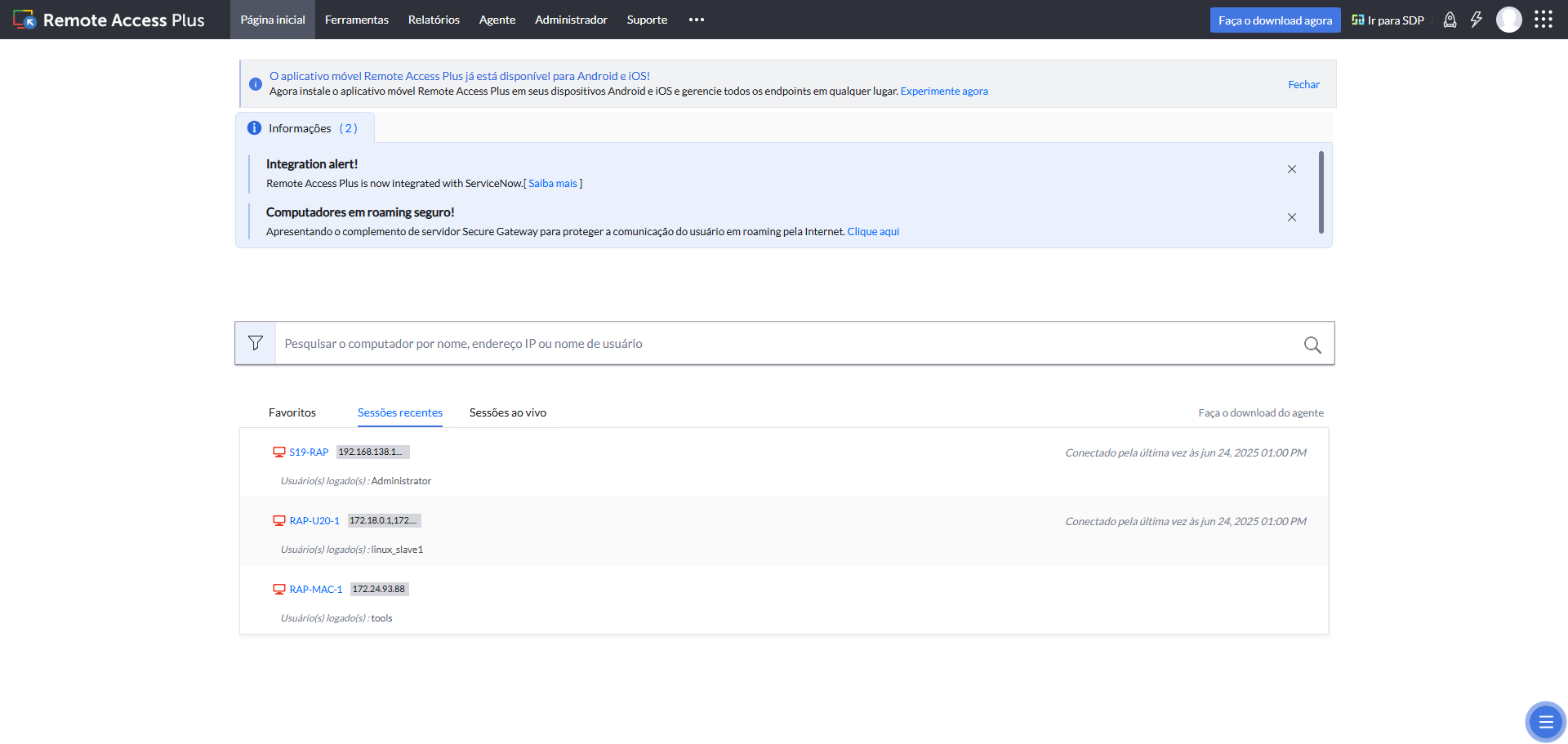1568x744 pixels.
Task: Click the magnifying glass search icon
Action: (x=1312, y=345)
